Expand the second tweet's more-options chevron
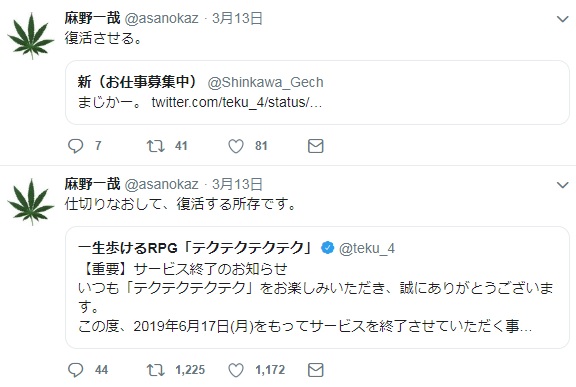The height and width of the screenshot is (387, 576). click(562, 184)
